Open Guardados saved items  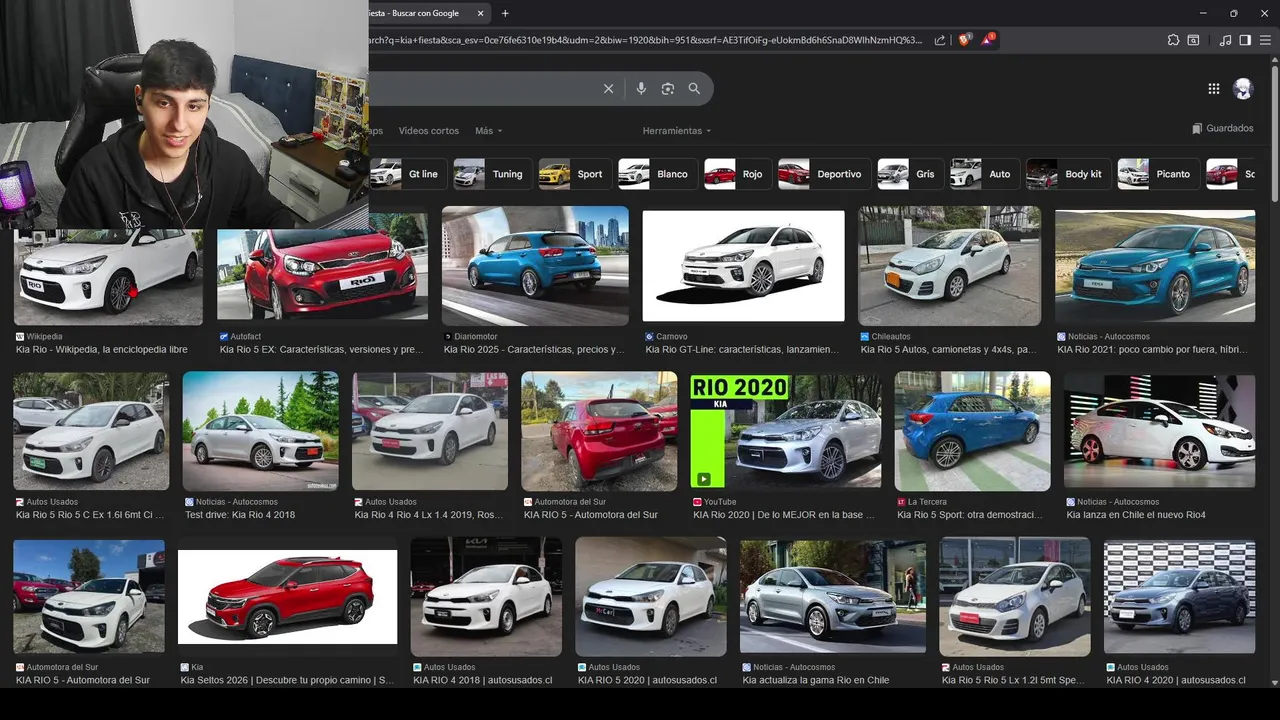tap(1223, 128)
